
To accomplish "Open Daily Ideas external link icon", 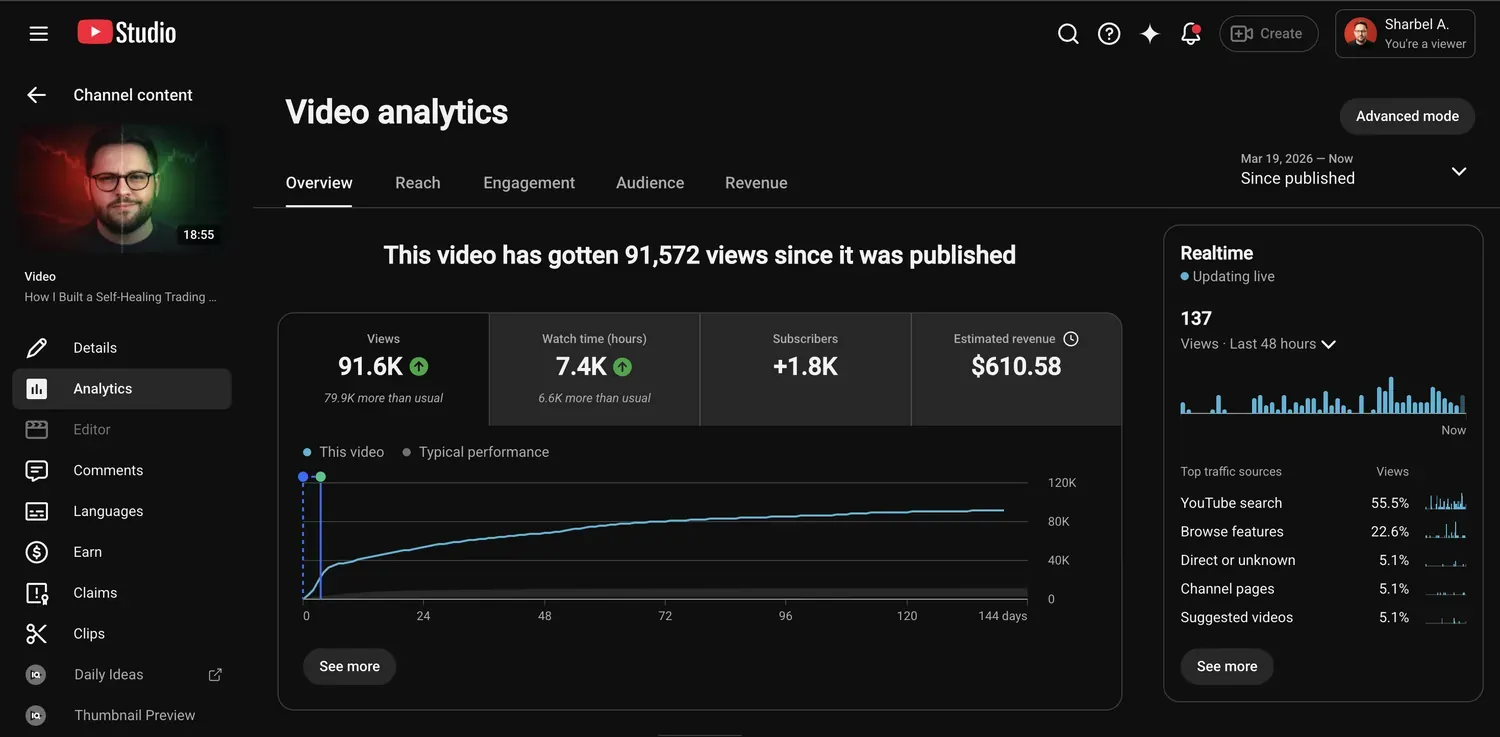I will pos(215,675).
